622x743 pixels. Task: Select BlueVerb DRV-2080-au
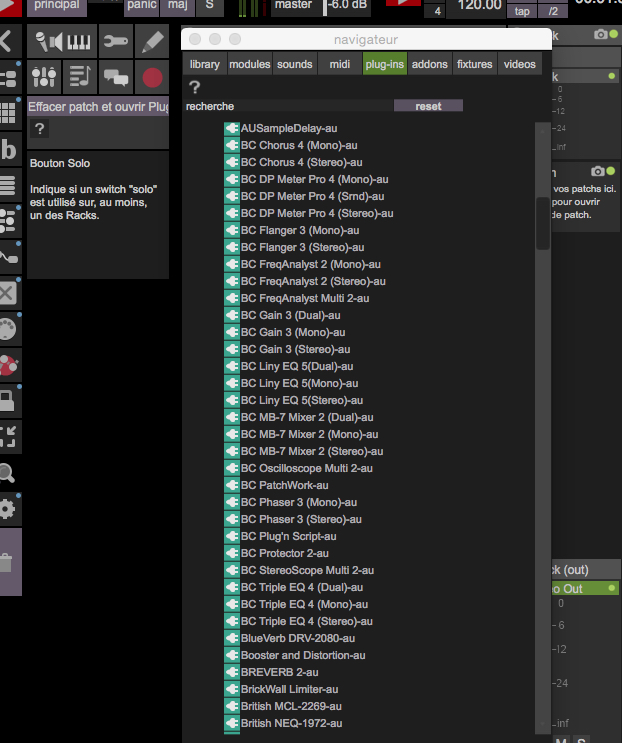[x=297, y=638]
